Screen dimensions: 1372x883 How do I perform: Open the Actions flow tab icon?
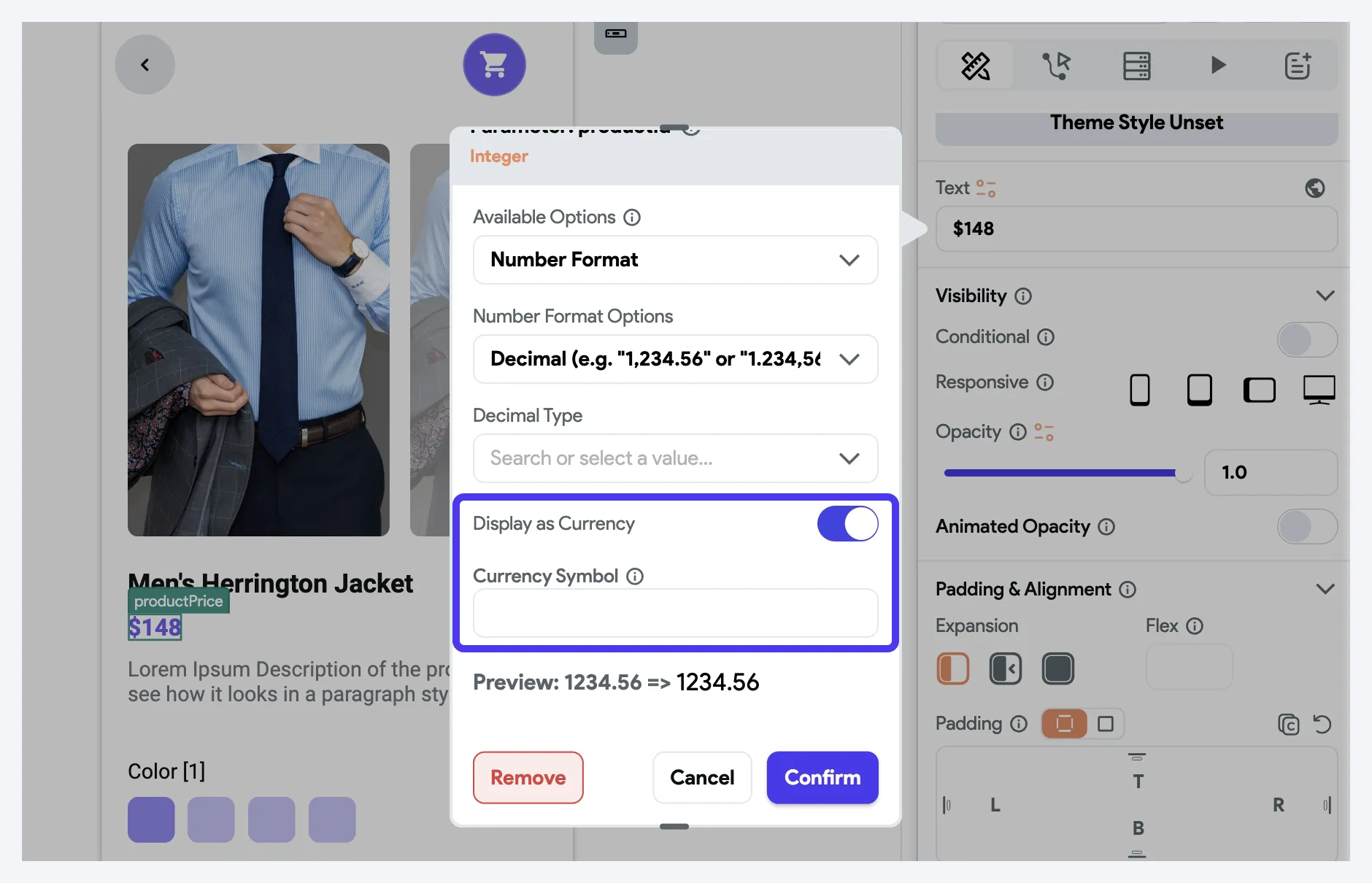coord(1056,66)
